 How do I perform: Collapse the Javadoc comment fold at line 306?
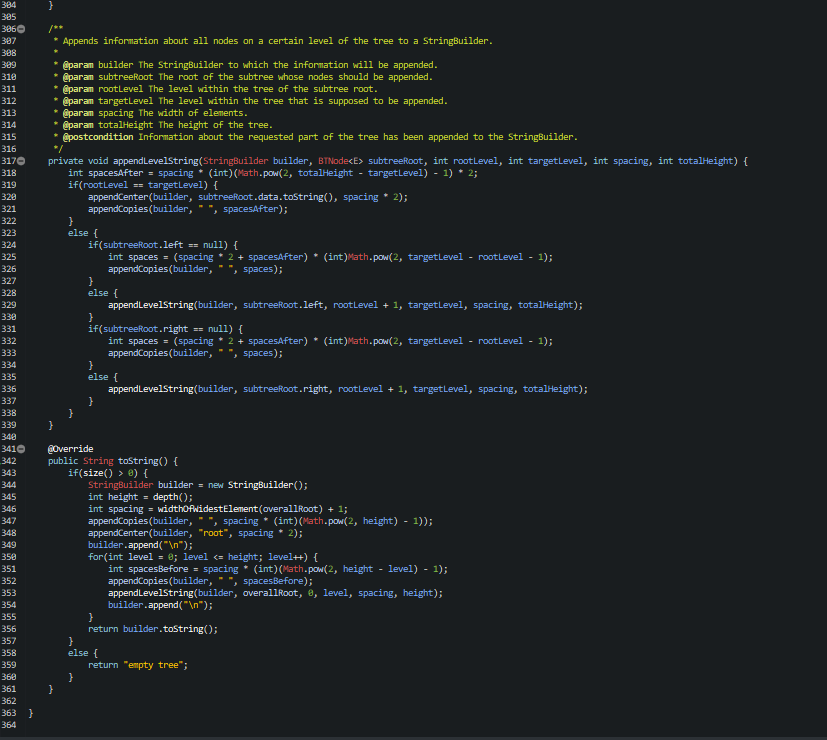(21, 29)
